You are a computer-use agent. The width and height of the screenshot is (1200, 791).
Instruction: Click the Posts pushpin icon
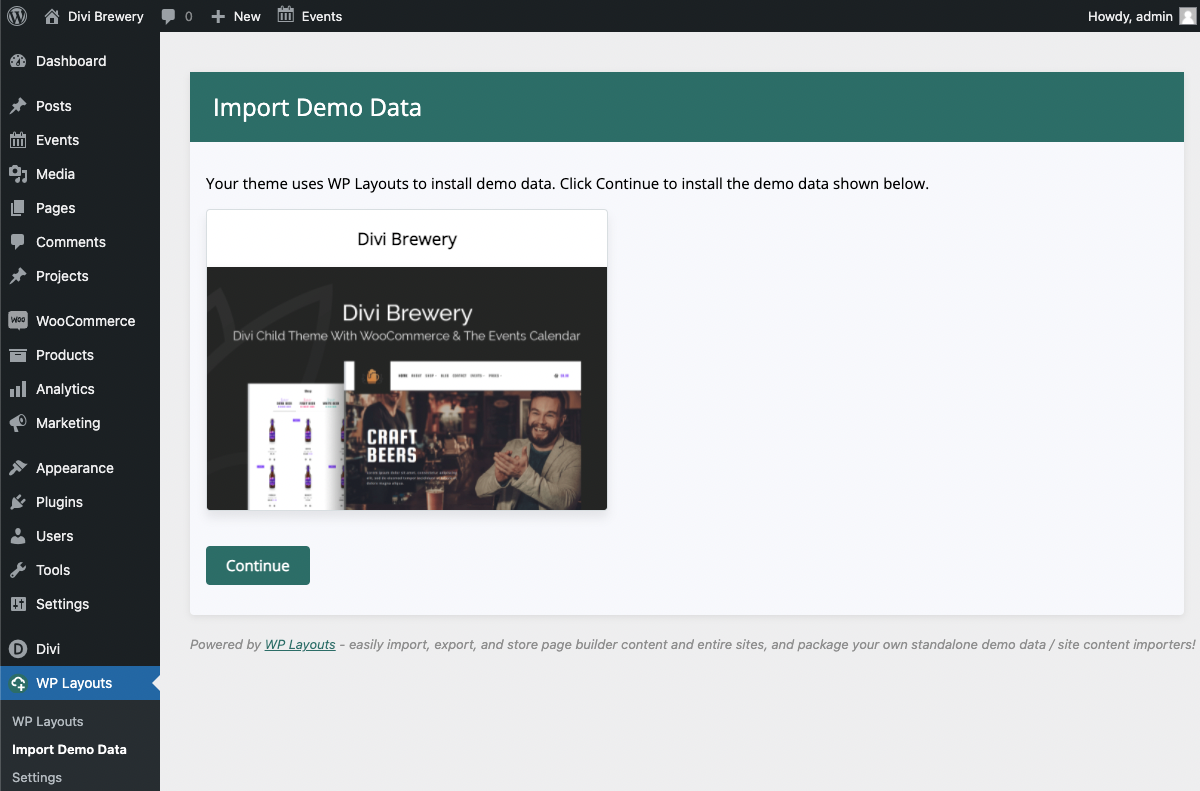coord(18,106)
